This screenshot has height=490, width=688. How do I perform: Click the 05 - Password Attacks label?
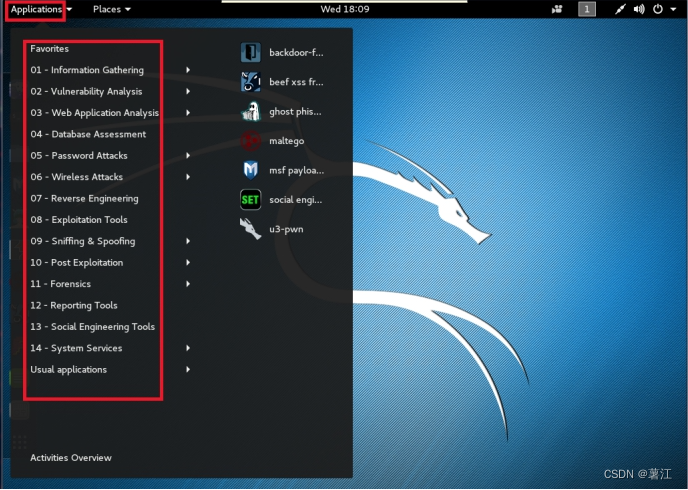coord(79,156)
